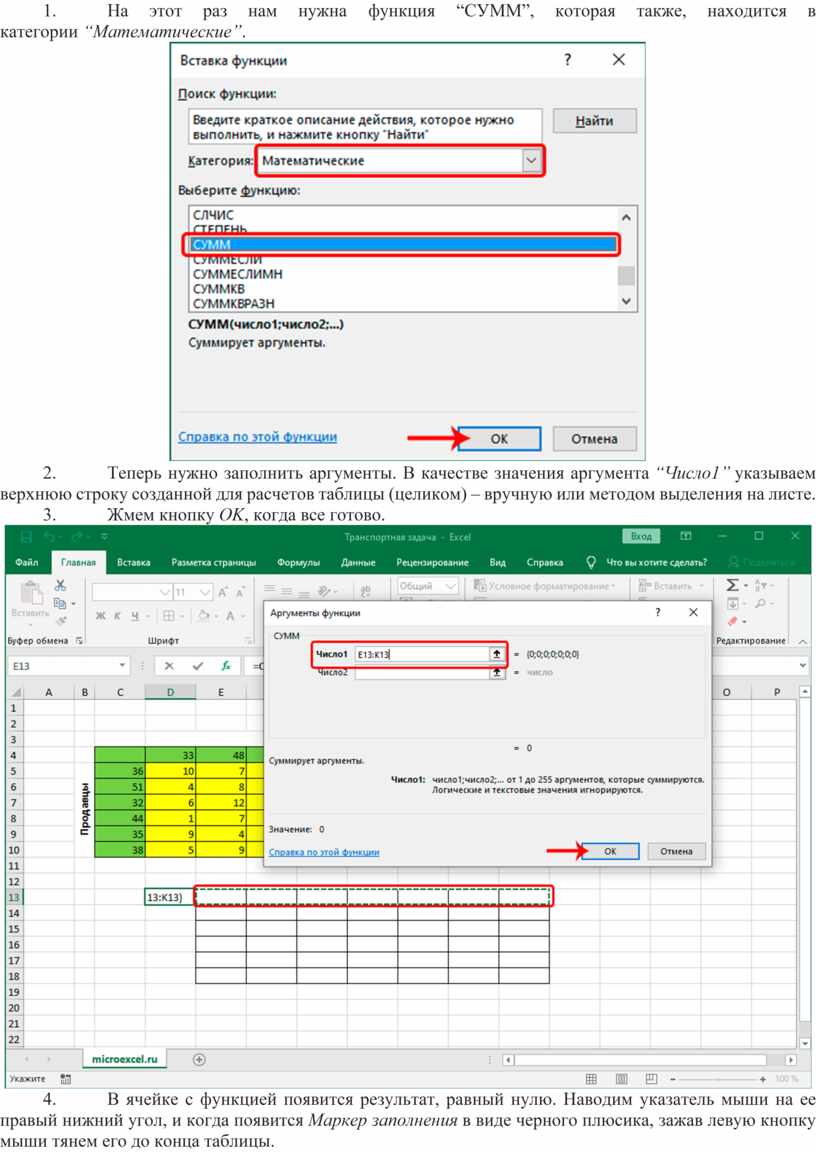This screenshot has height=1153, width=816.
Task: Click the help question mark in Вставка функции
Action: click(x=568, y=60)
